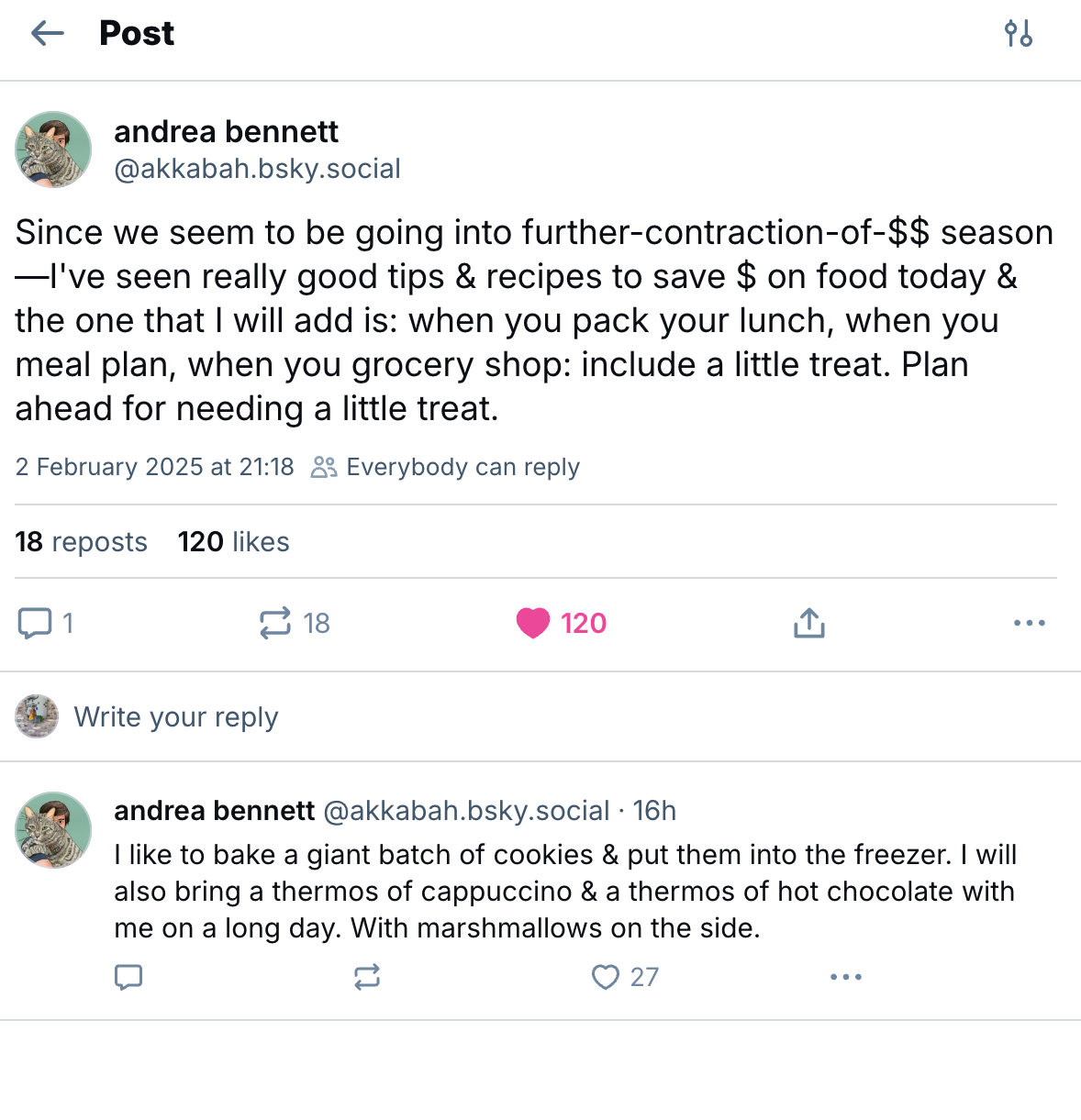
Task: Open andrea bennett's avatar on reply
Action: (53, 829)
